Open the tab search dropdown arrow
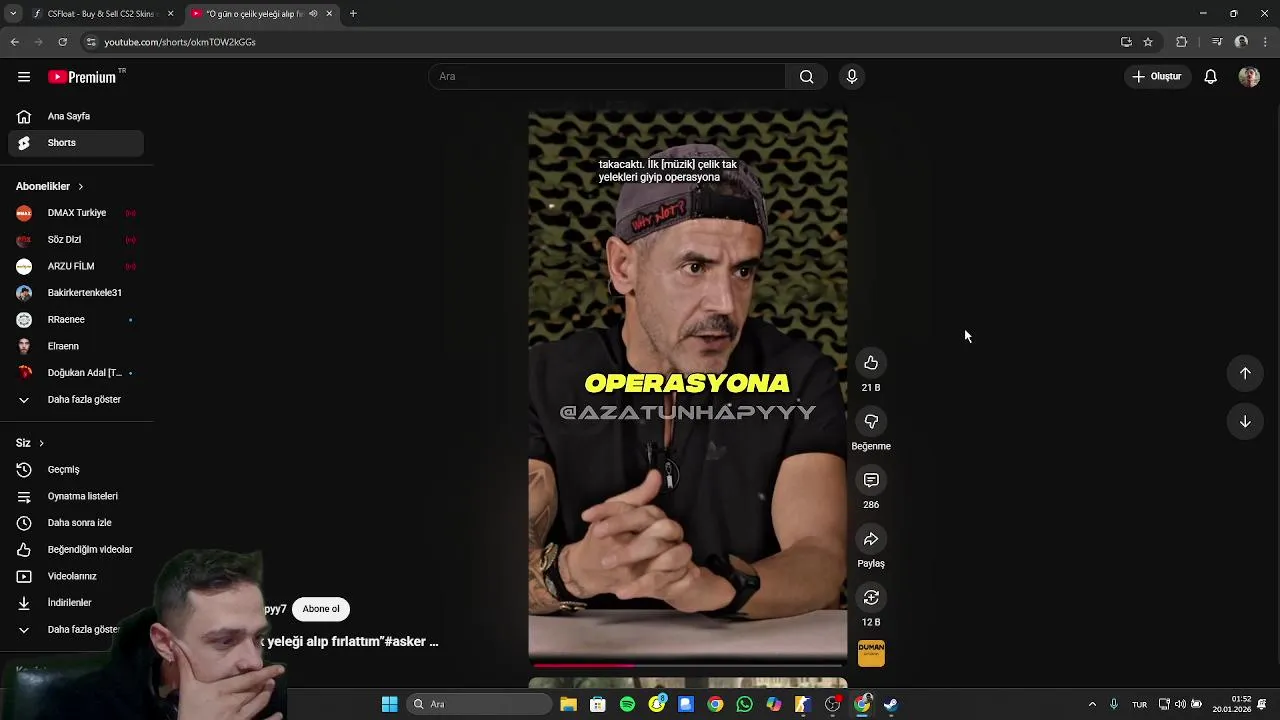 [x=13, y=14]
